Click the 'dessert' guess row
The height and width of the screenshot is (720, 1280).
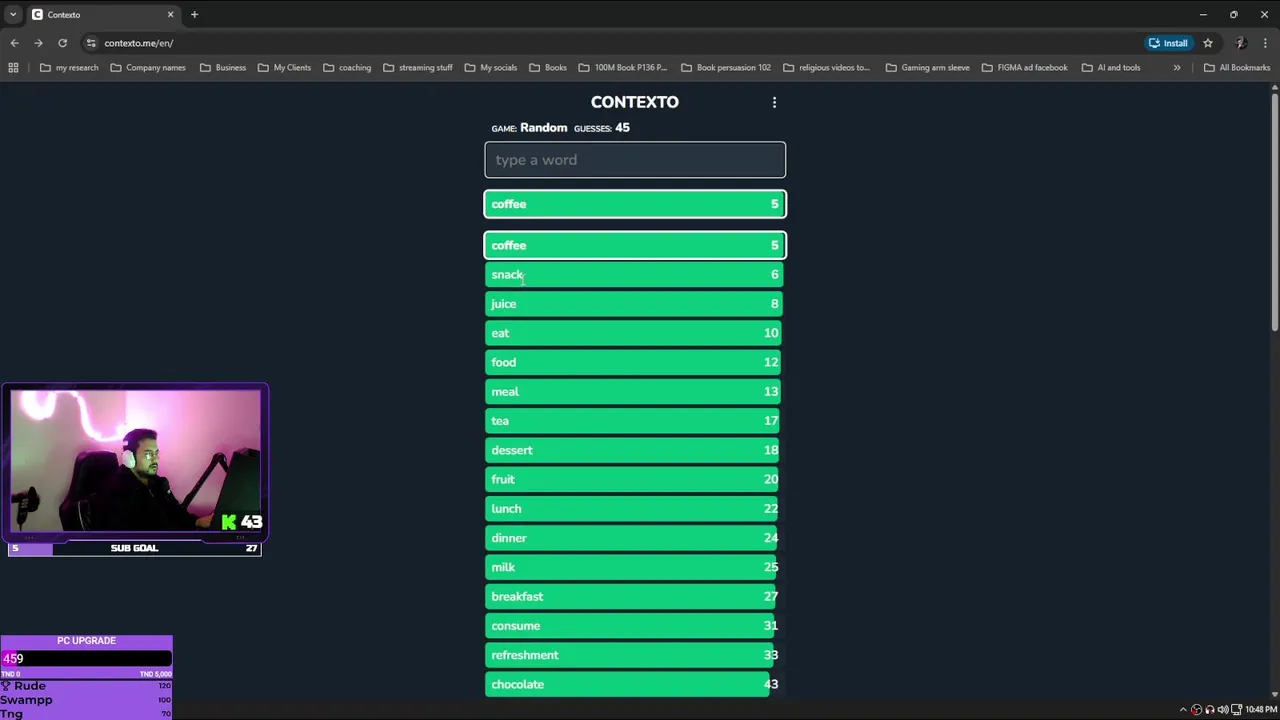coord(635,450)
